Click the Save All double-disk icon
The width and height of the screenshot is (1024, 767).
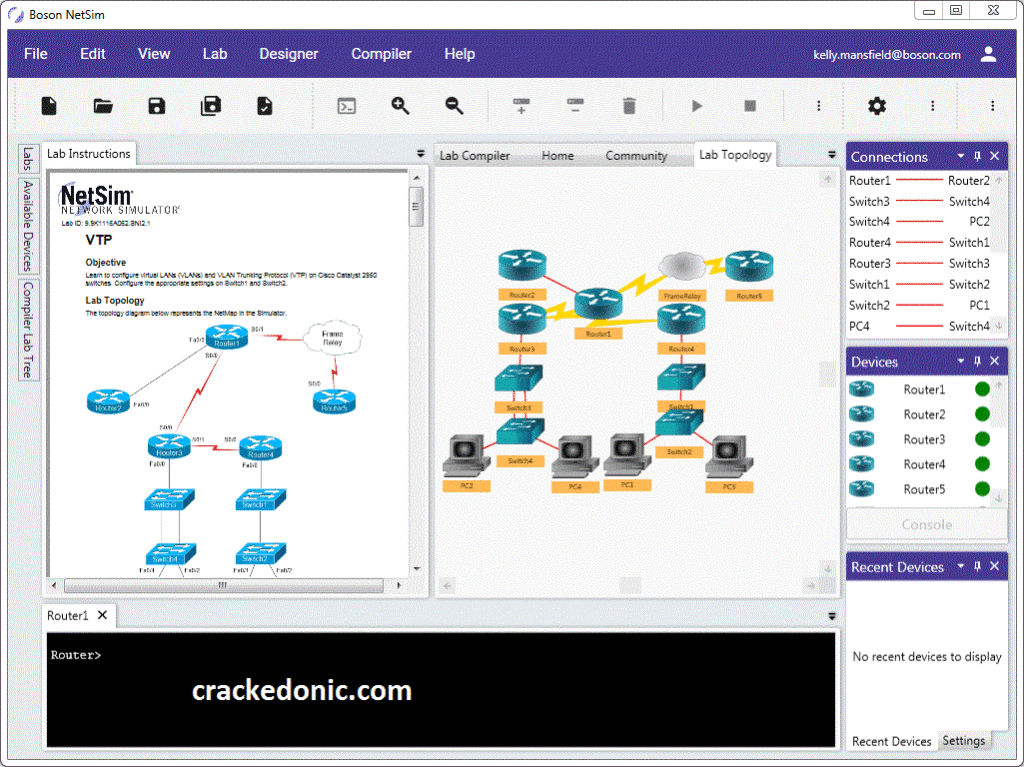210,106
